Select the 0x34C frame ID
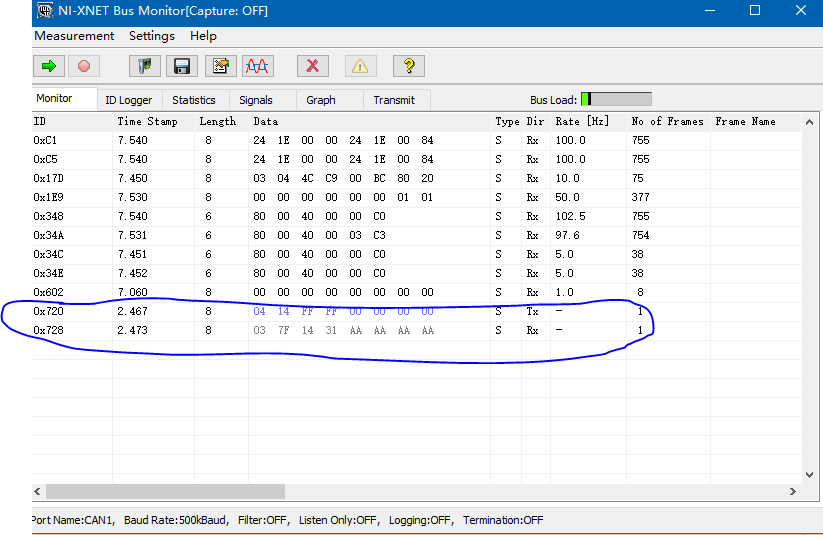The width and height of the screenshot is (823, 535). coord(48,254)
